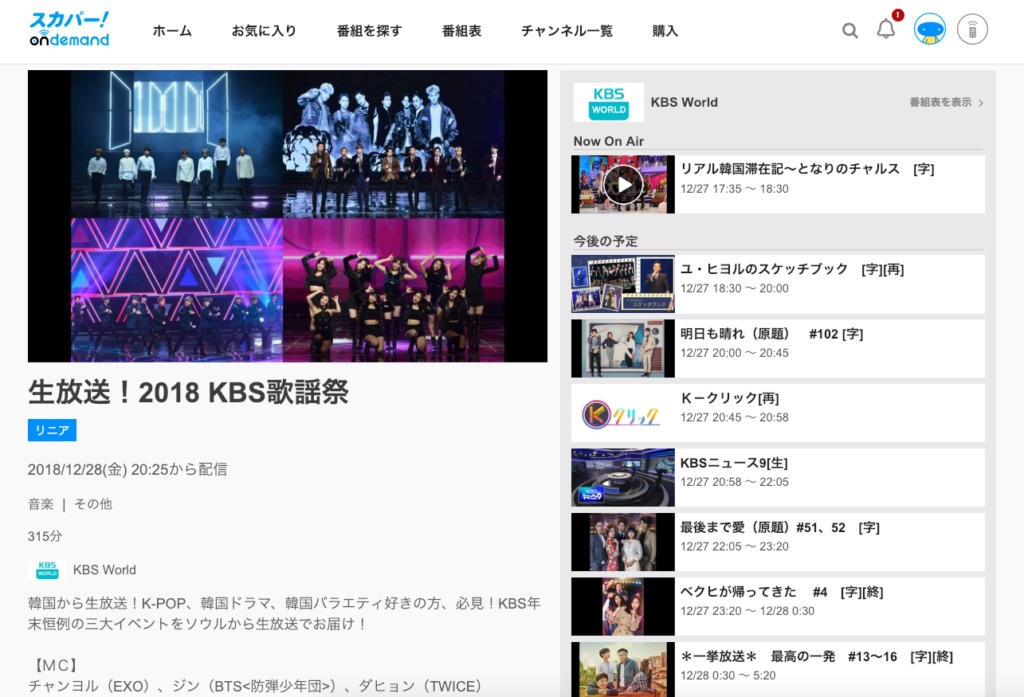Open チャンネル一覧 menu
This screenshot has height=697, width=1024.
(566, 31)
